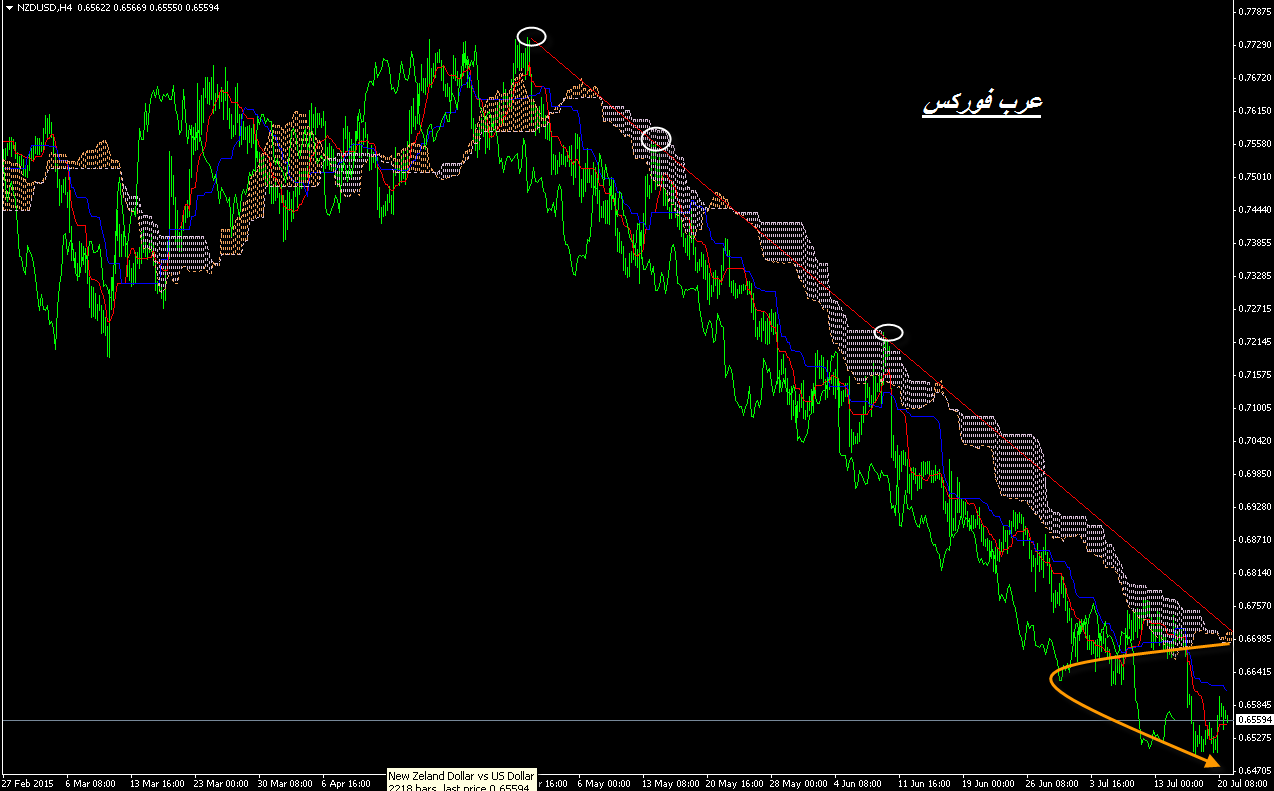Viewport: 1274px width, 791px height.
Task: Click the 6 May 00:00 time label
Action: (606, 783)
